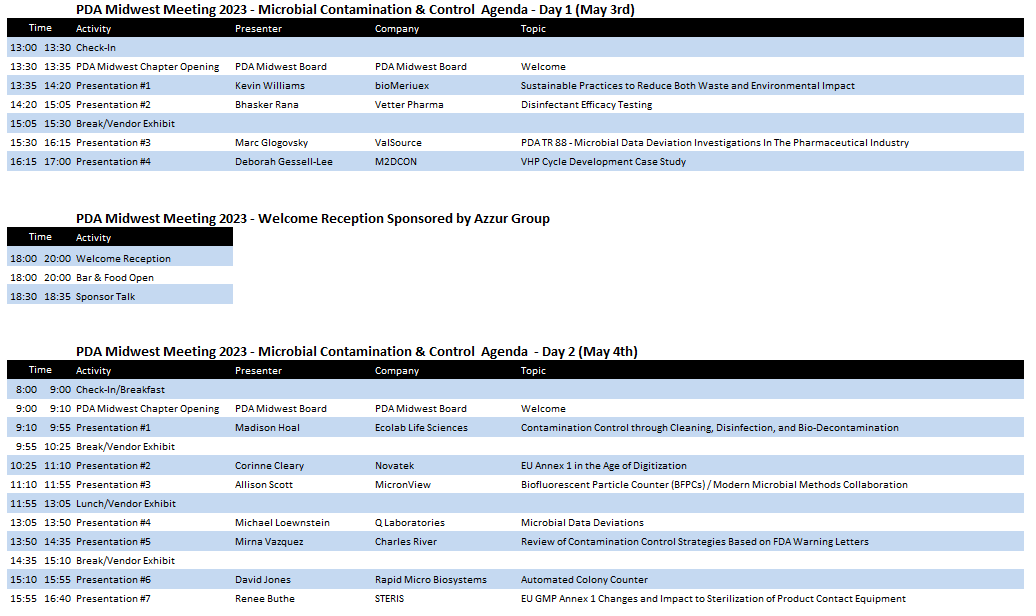
Task: Click the PDA TR 88 topic cell
Action: (x=714, y=143)
